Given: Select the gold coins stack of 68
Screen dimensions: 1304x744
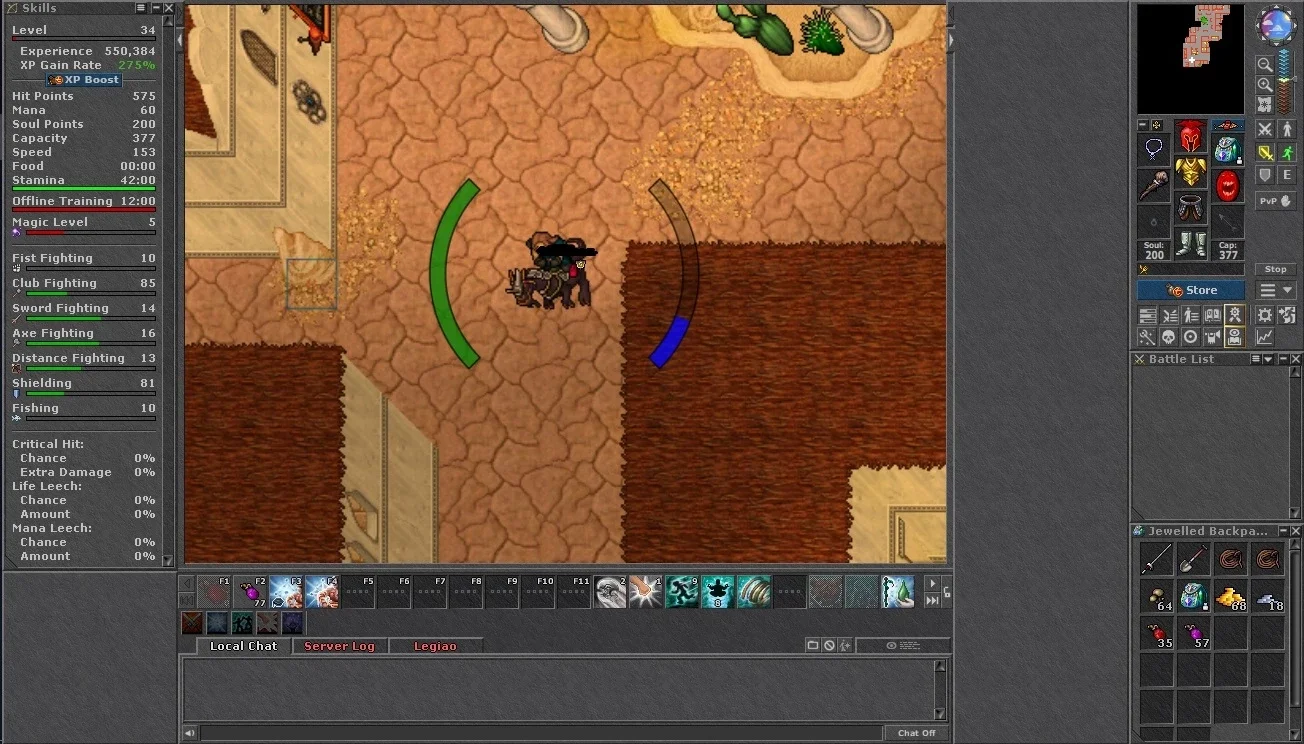Looking at the screenshot, I should click(x=1231, y=597).
